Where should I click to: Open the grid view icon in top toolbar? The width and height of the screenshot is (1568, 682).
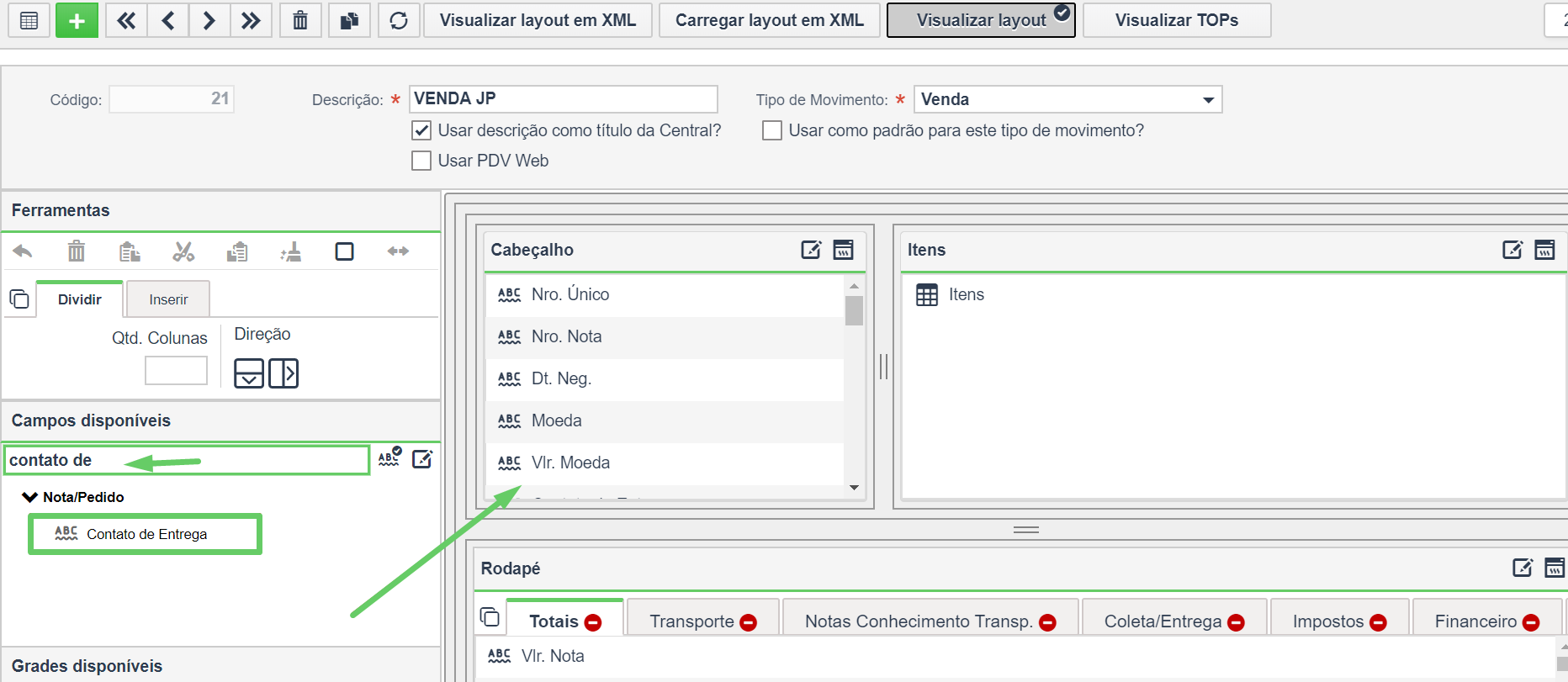(29, 20)
